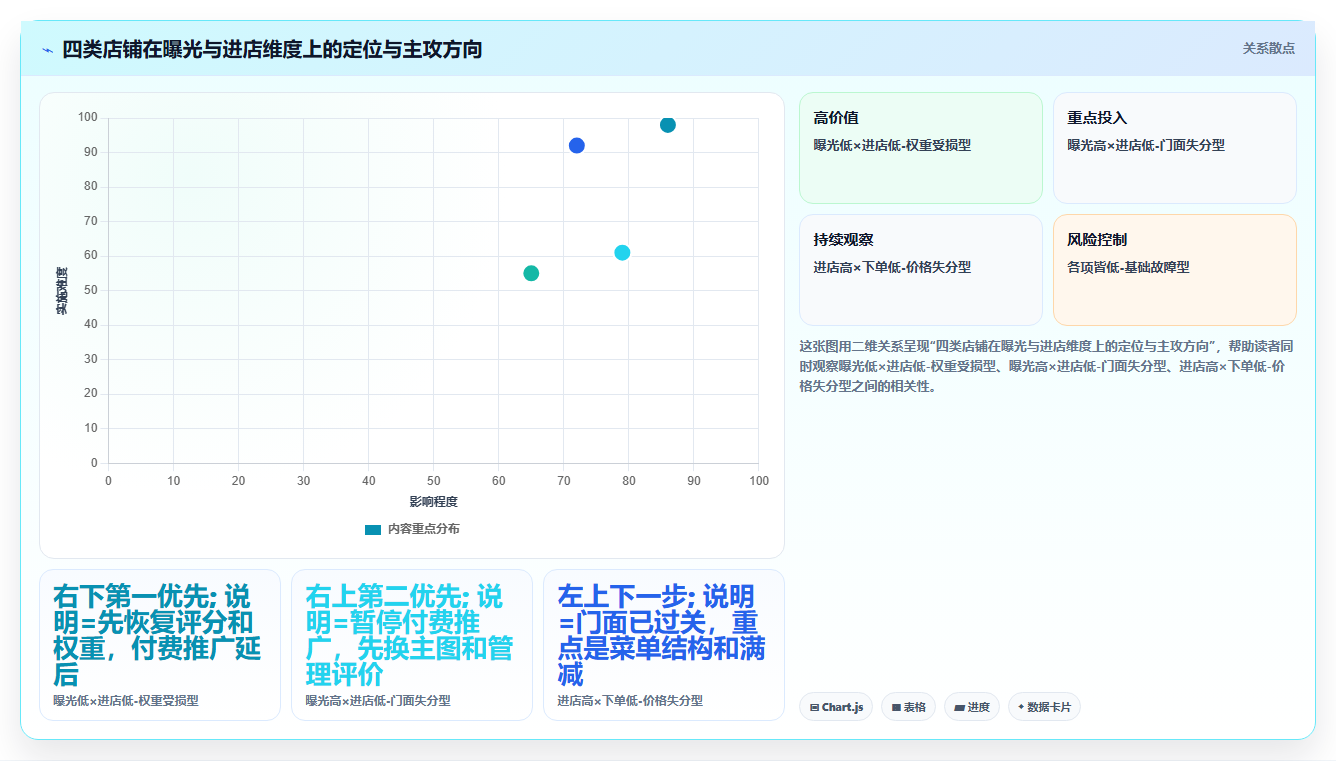
Task: Open the 高价值 card
Action: click(921, 148)
